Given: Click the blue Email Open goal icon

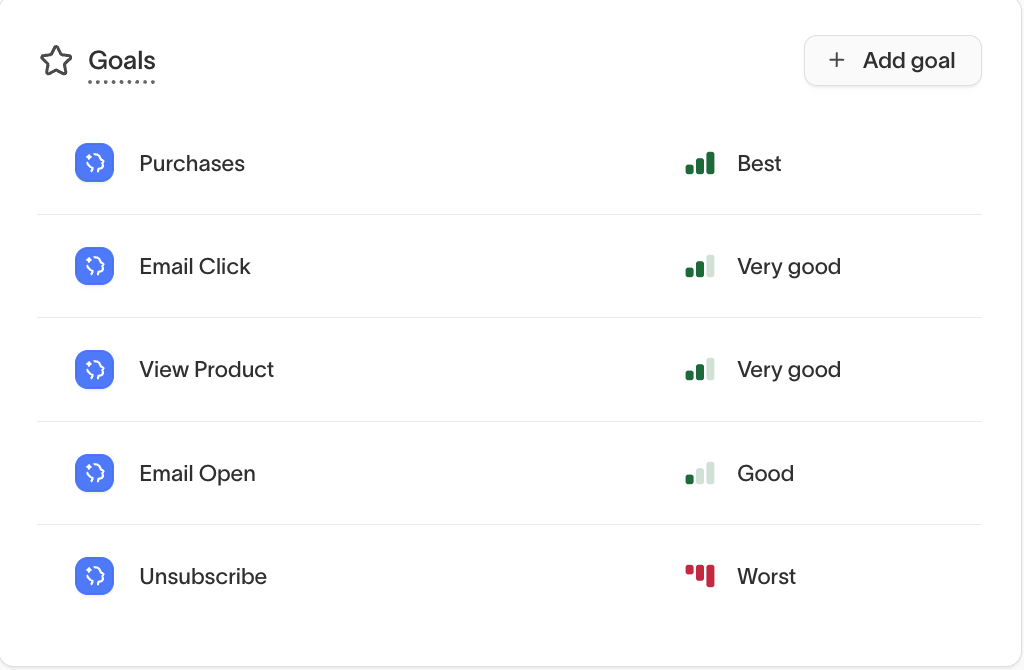Looking at the screenshot, I should [x=94, y=473].
